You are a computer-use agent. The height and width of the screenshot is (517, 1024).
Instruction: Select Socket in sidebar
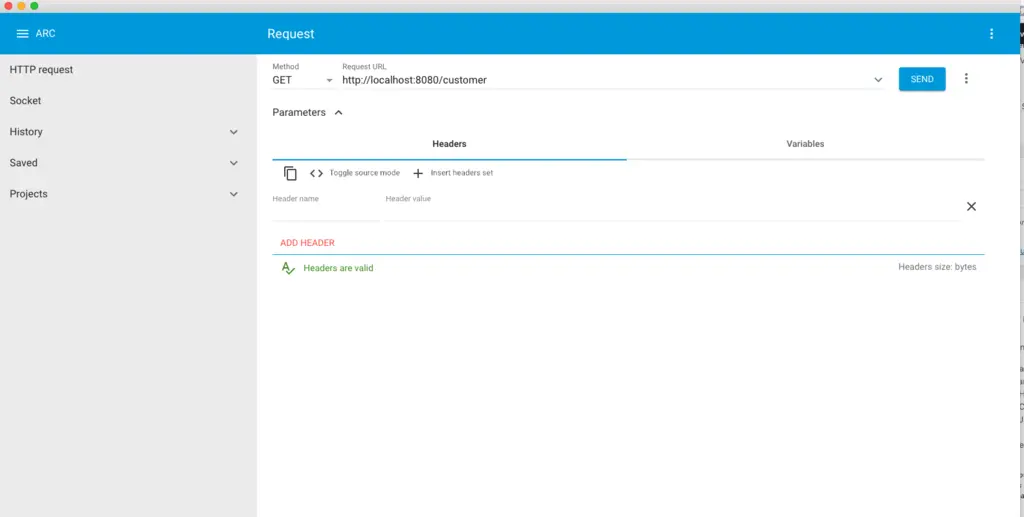25,101
